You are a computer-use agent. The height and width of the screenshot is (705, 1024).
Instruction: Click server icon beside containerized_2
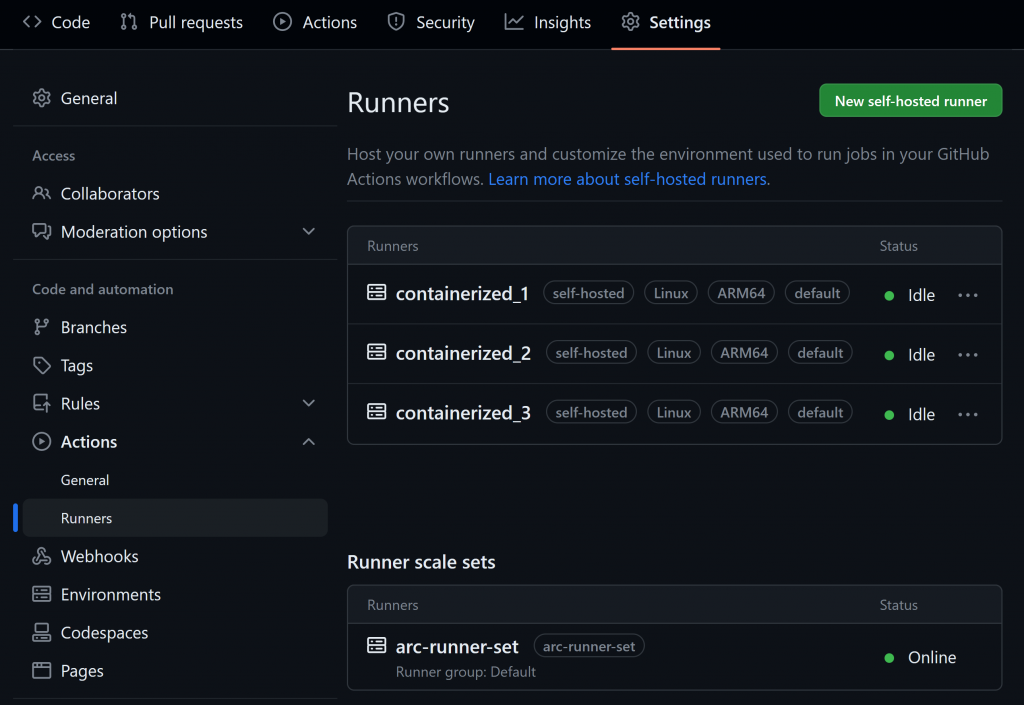coord(377,352)
